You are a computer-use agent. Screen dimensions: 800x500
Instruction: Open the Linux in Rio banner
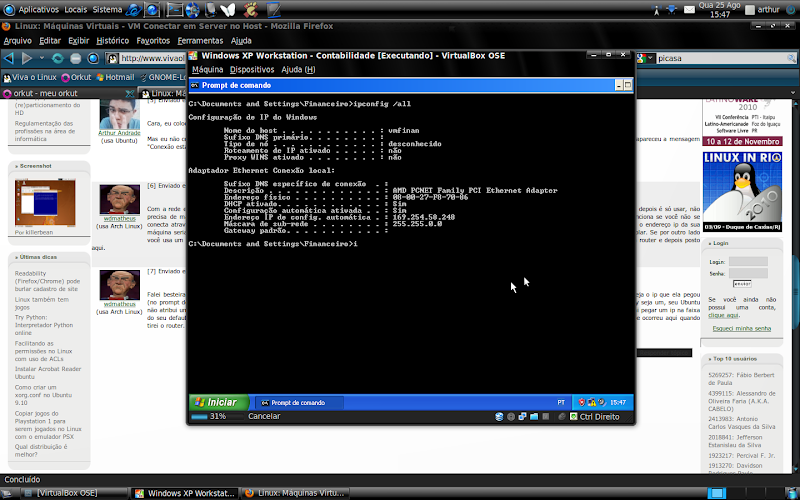pos(742,192)
